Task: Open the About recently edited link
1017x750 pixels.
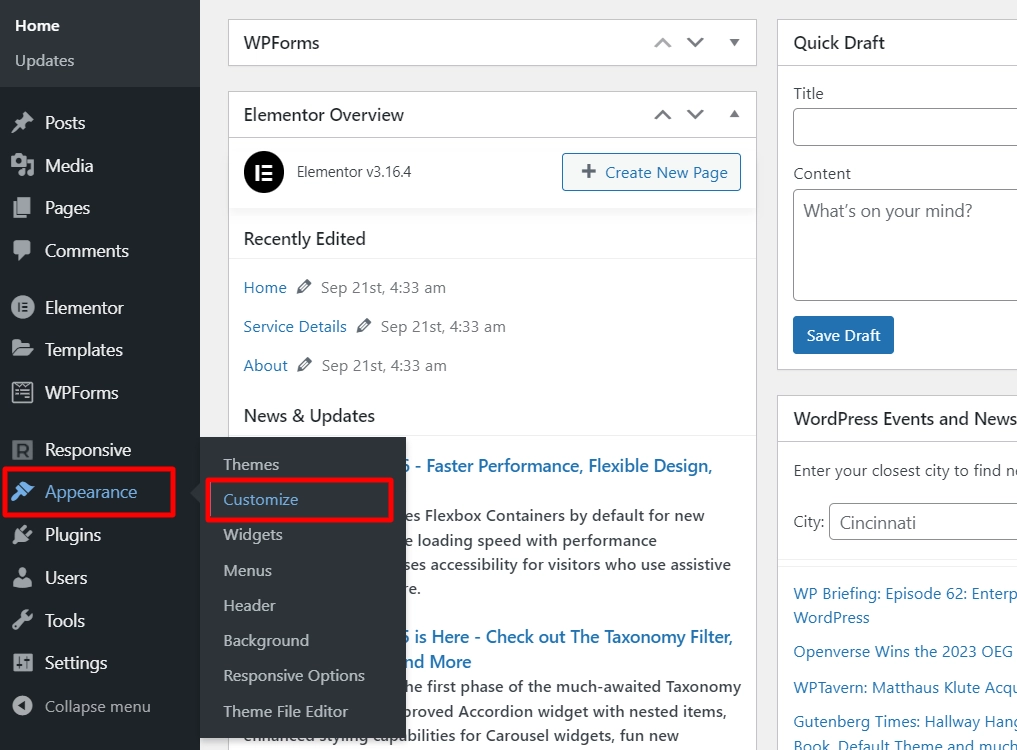Action: coord(265,365)
